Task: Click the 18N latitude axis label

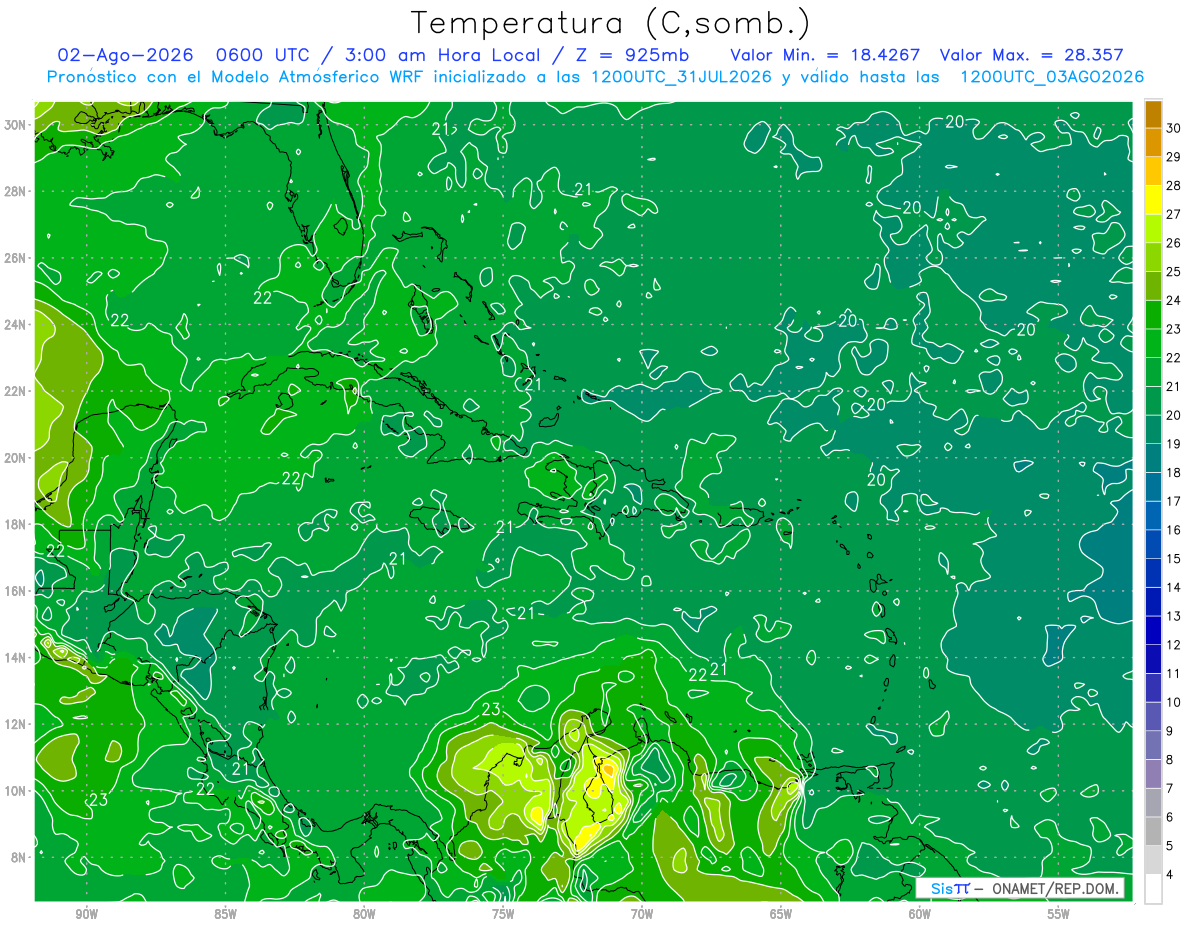Action: click(x=17, y=524)
